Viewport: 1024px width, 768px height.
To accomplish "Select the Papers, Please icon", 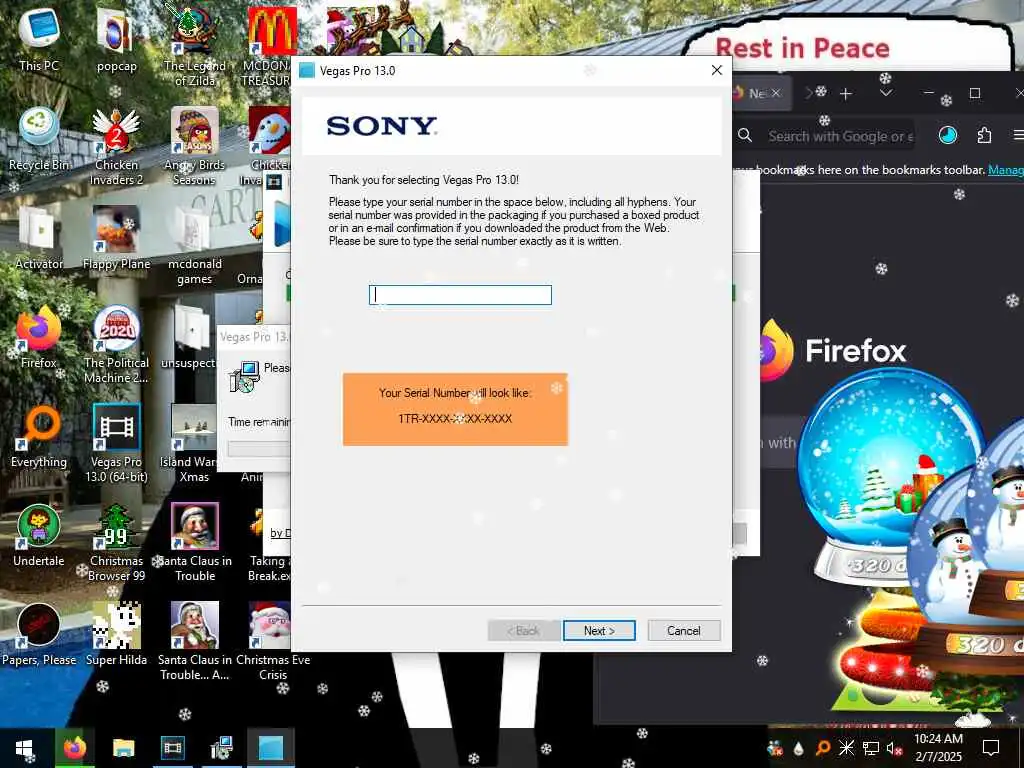I will pyautogui.click(x=39, y=635).
